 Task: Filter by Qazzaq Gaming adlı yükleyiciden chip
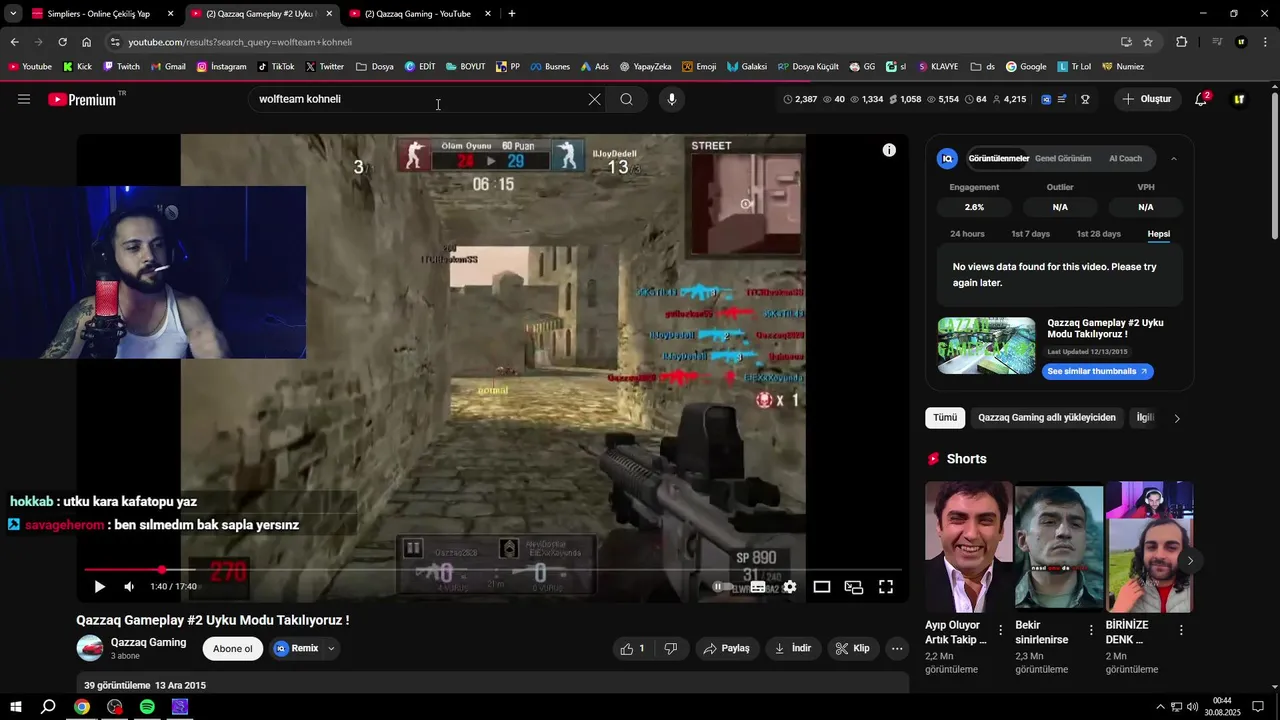[1046, 418]
